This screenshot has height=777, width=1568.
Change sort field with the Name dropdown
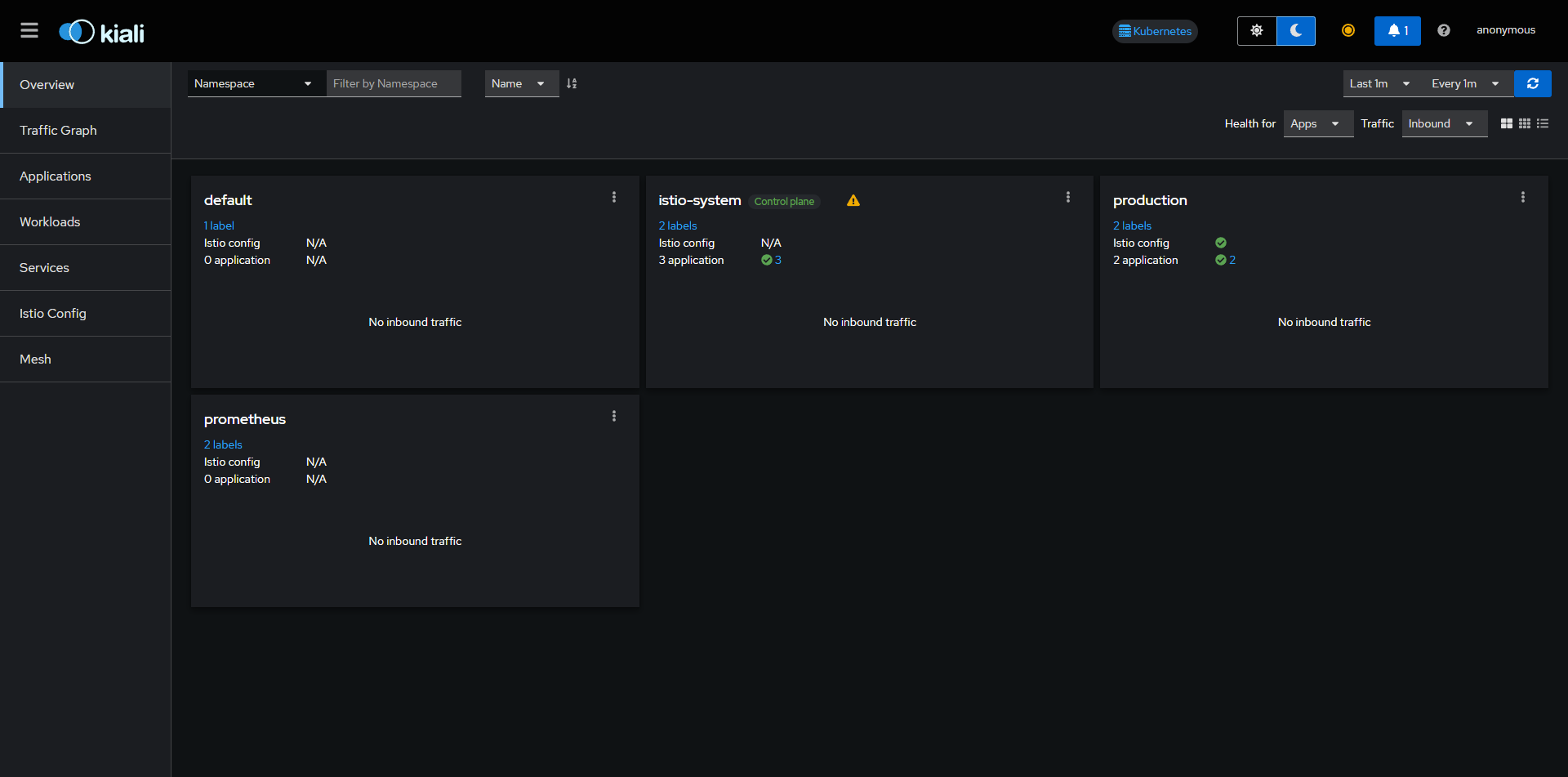(x=521, y=83)
